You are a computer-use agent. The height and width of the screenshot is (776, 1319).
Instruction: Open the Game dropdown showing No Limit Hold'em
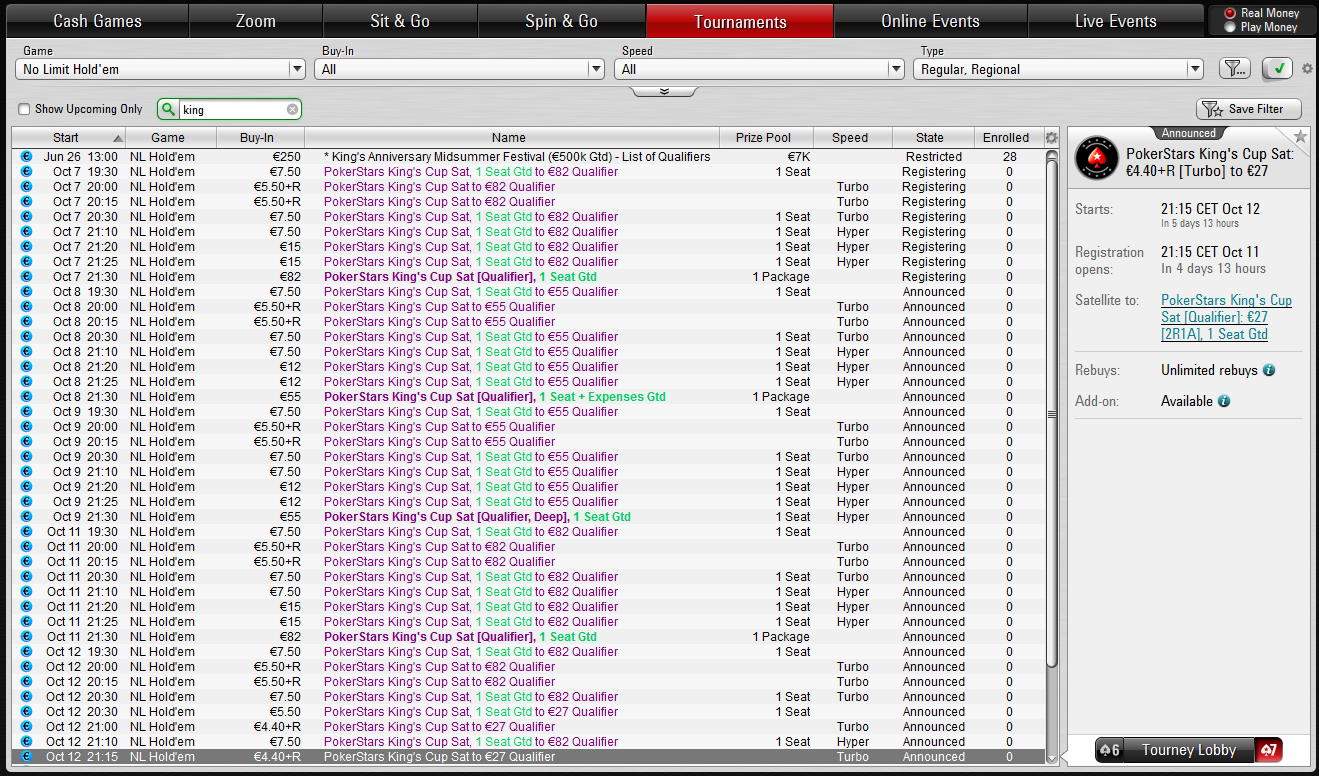click(x=160, y=69)
